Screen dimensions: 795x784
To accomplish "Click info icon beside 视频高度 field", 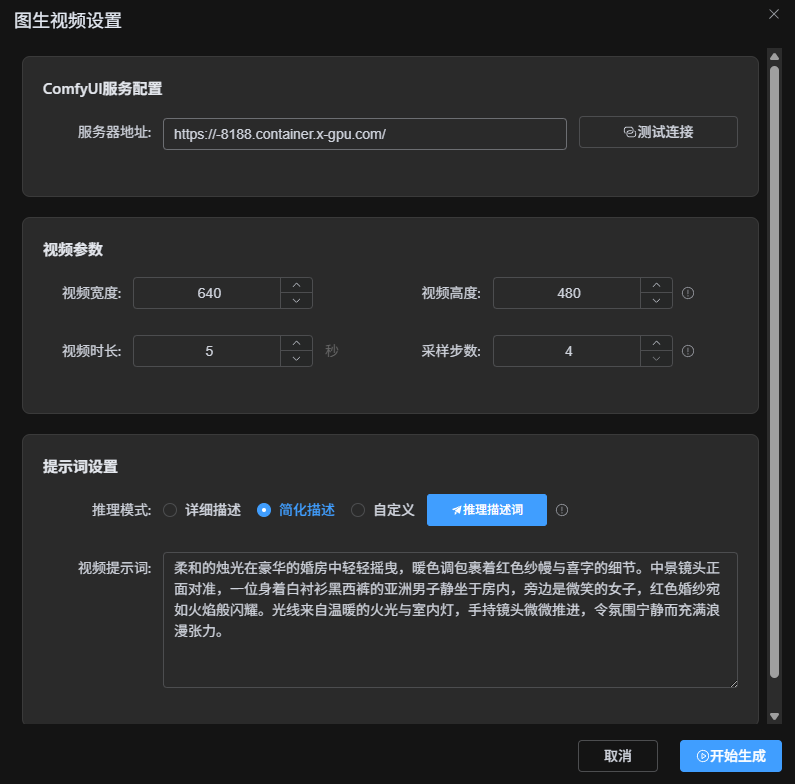I will 688,293.
